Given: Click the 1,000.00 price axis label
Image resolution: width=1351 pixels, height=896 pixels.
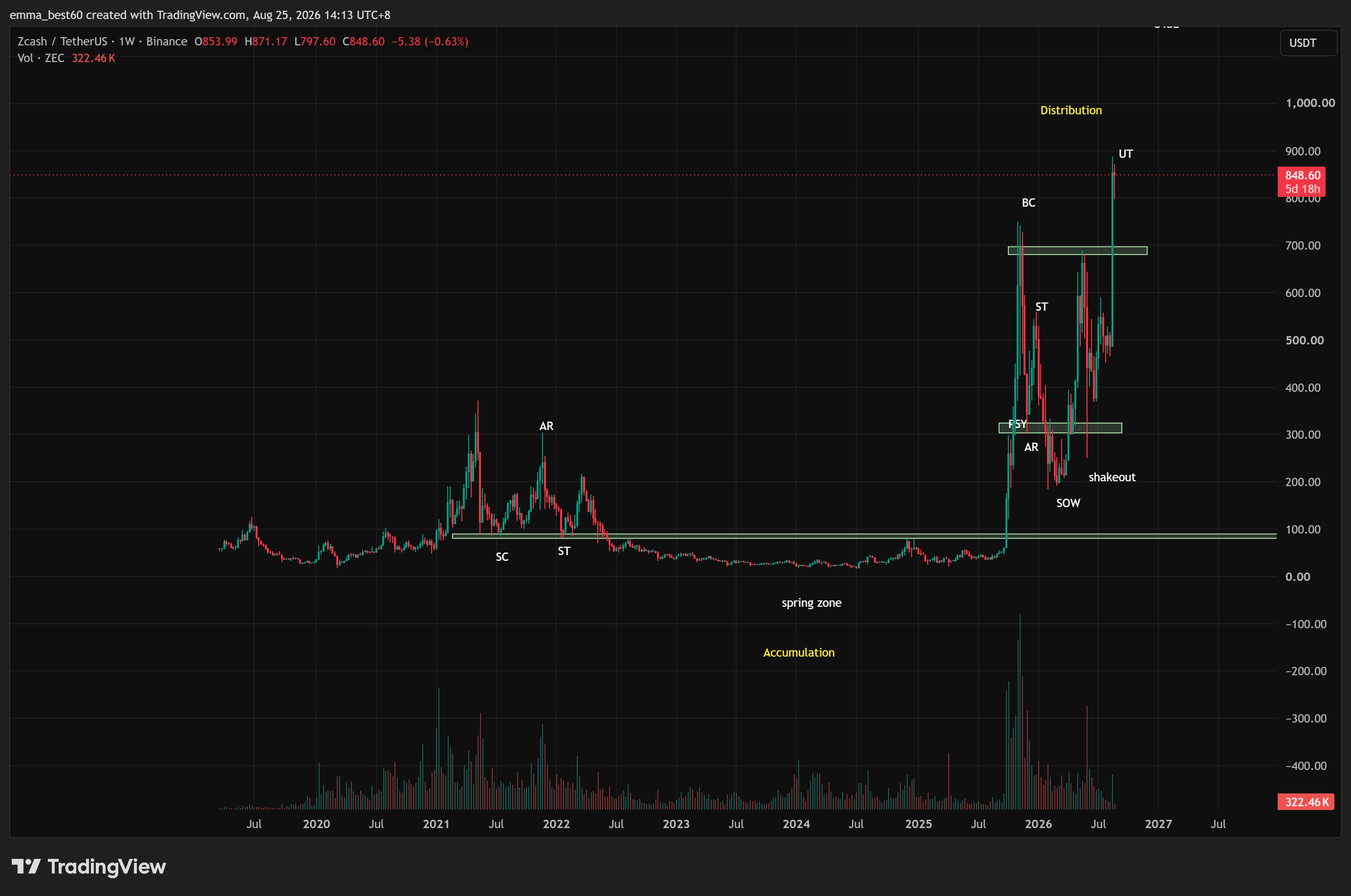Looking at the screenshot, I should click(1310, 103).
